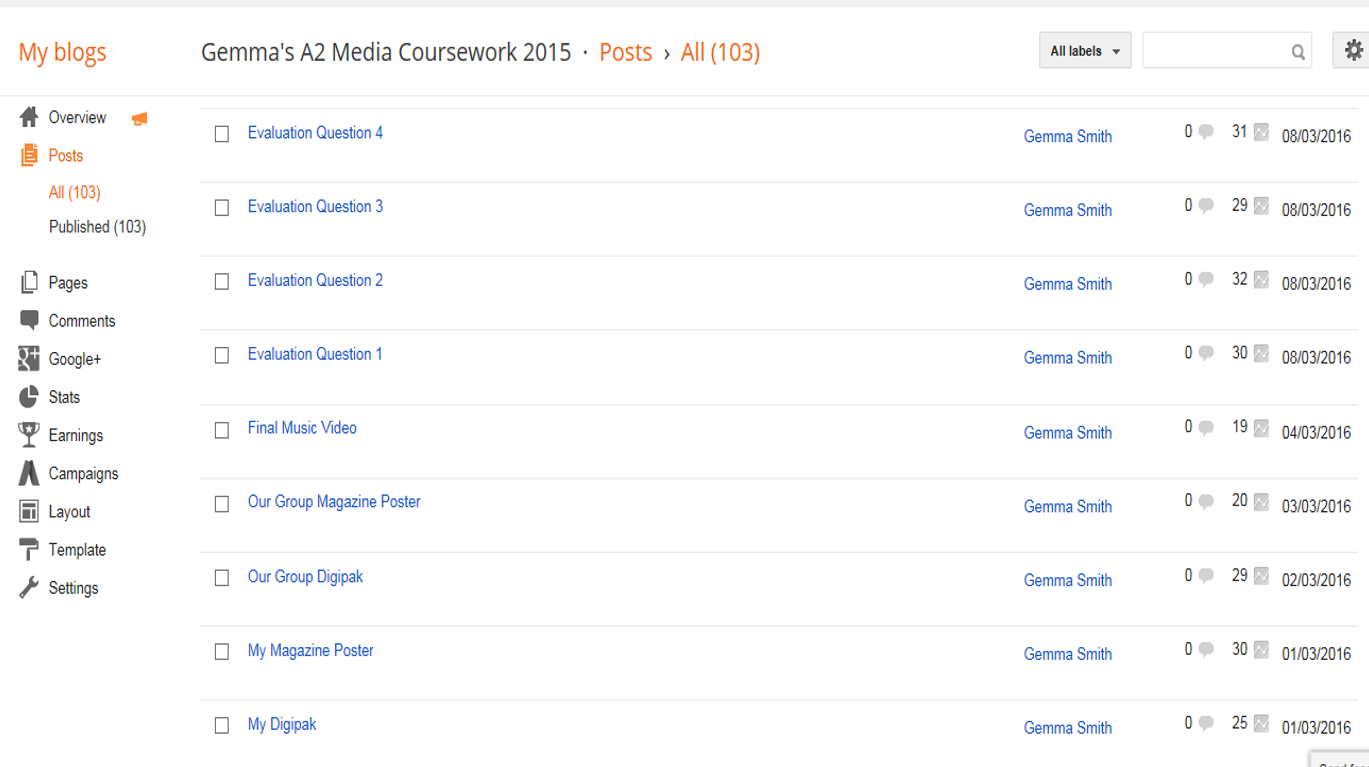Open the gear settings button at top right
Image resolution: width=1369 pixels, height=767 pixels.
[x=1352, y=50]
